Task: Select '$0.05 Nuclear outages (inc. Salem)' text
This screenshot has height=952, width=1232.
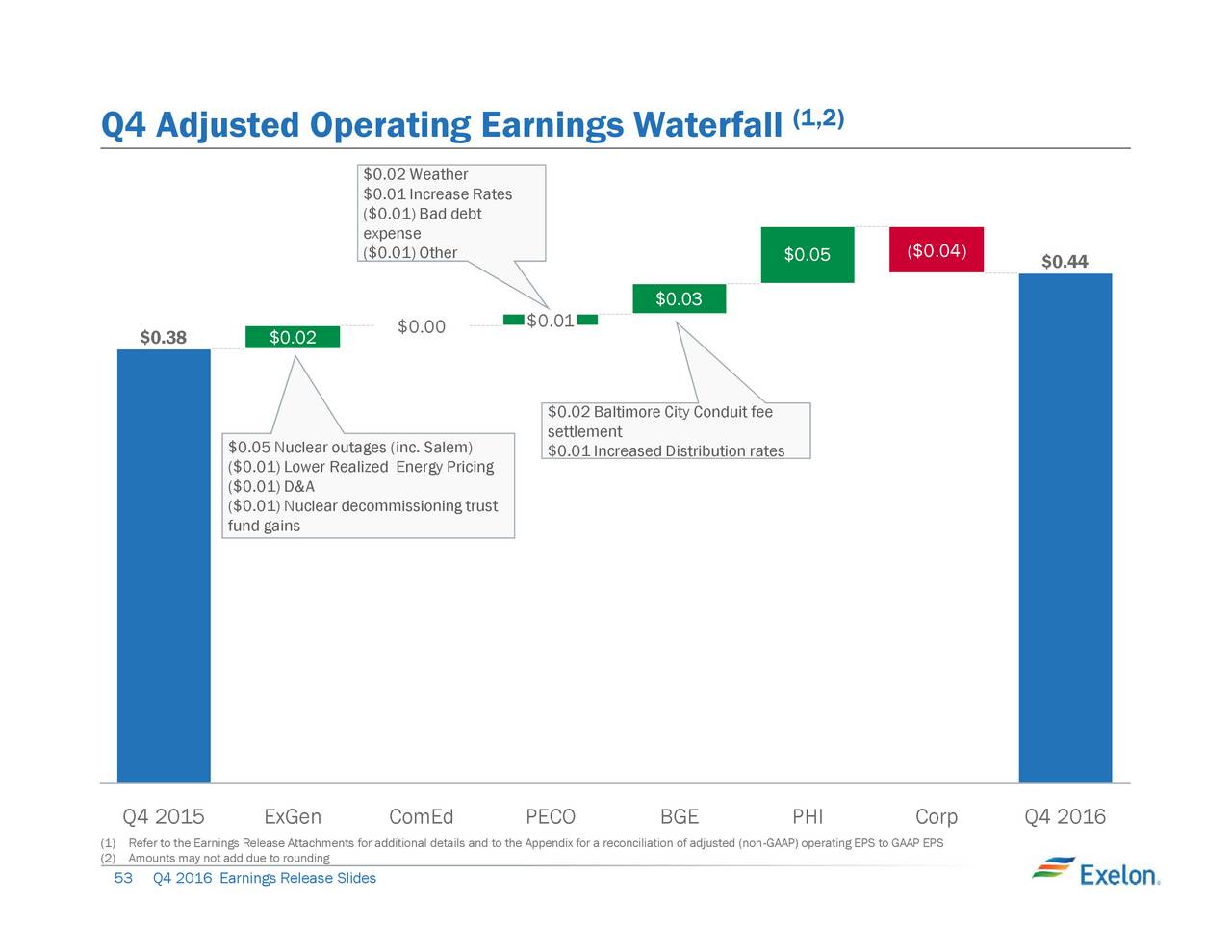Action: pyautogui.click(x=350, y=448)
